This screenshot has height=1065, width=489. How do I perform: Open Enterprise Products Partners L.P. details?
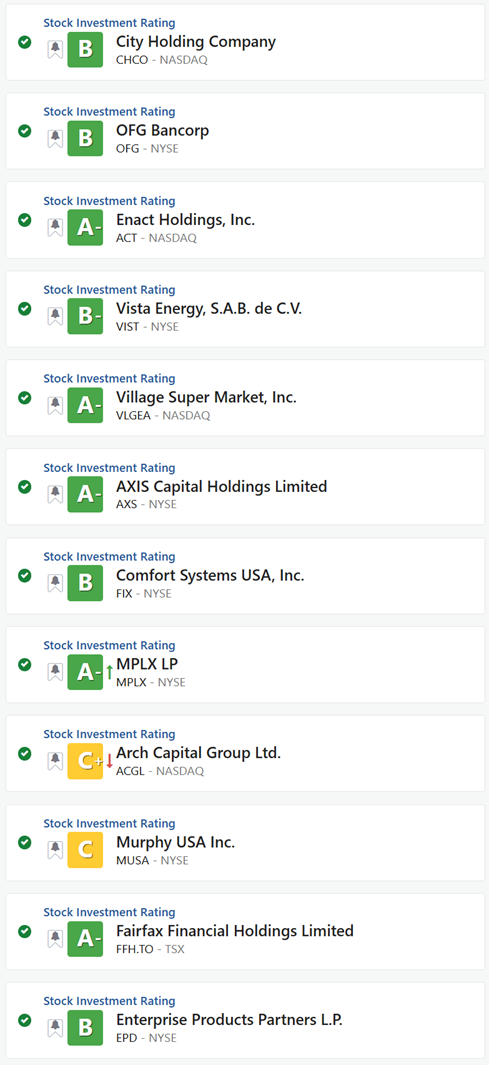tap(230, 1020)
